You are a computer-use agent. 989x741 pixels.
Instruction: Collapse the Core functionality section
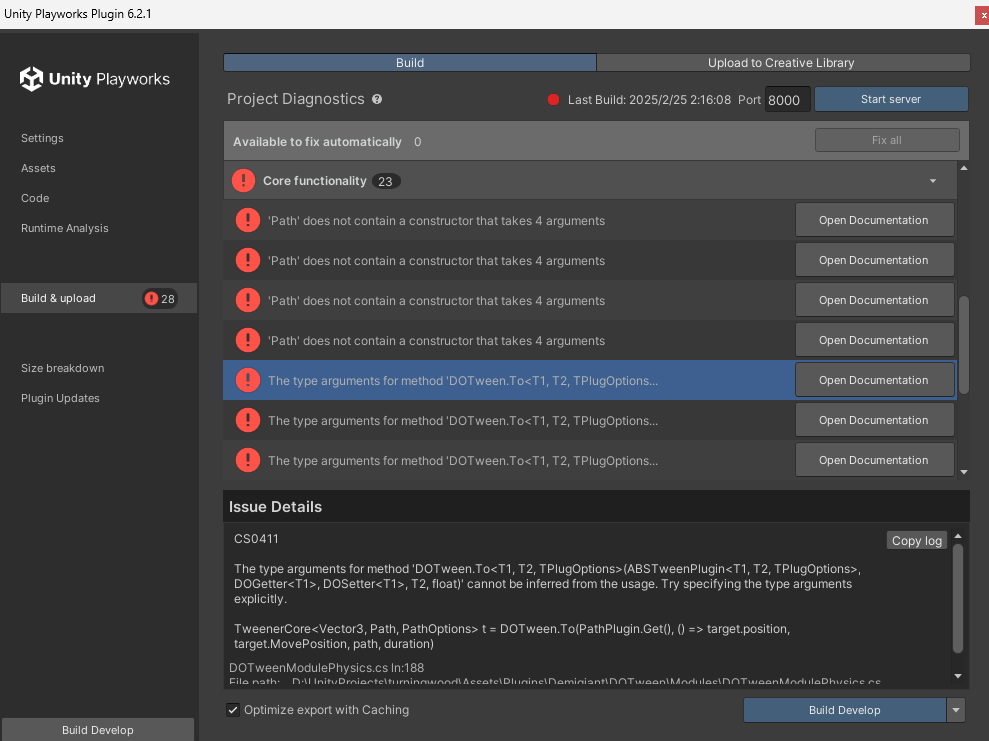coord(931,181)
